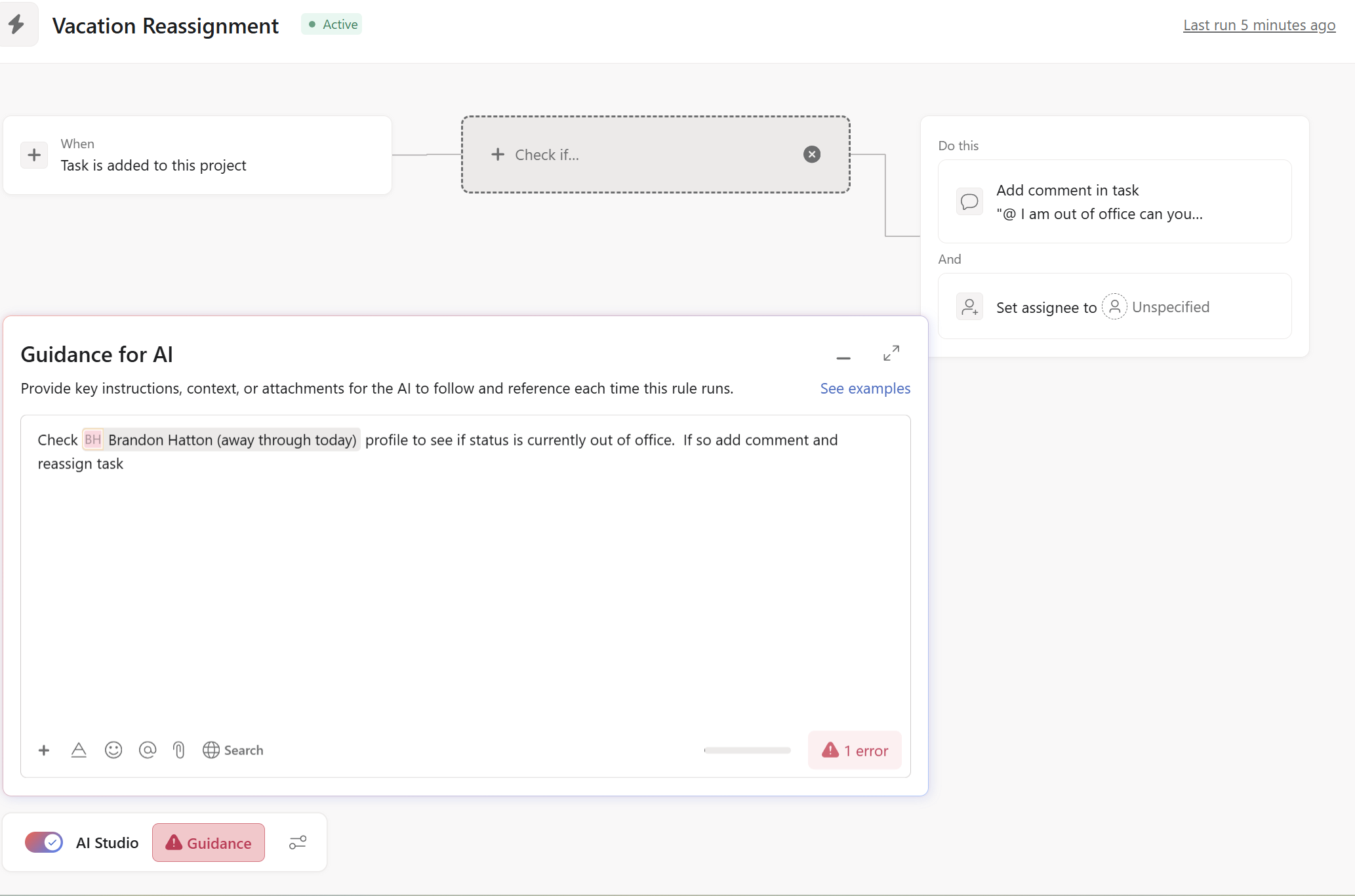Toggle the AI Studio switch off
Viewport: 1355px width, 896px height.
tap(44, 843)
